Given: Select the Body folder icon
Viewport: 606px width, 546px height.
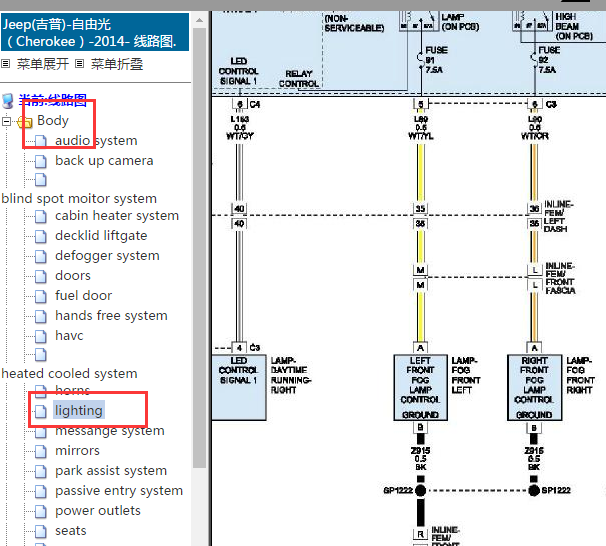Looking at the screenshot, I should click(25, 122).
